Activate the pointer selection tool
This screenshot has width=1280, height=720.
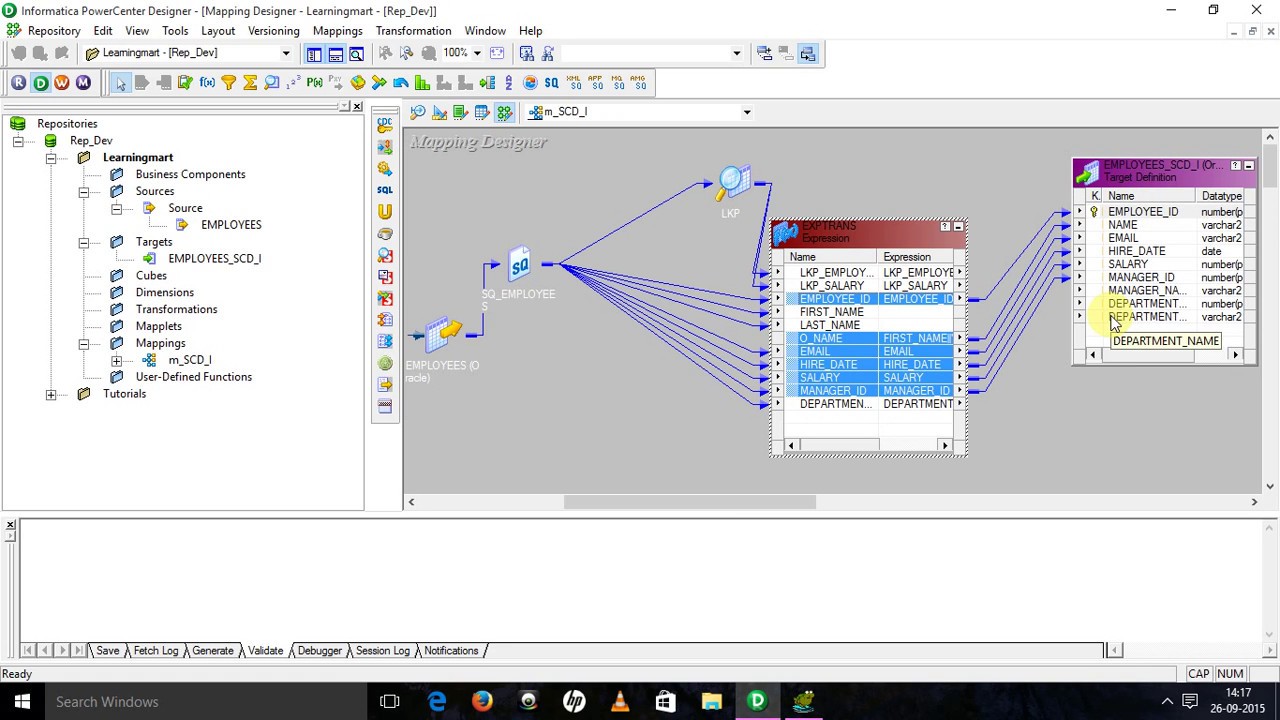[x=120, y=83]
